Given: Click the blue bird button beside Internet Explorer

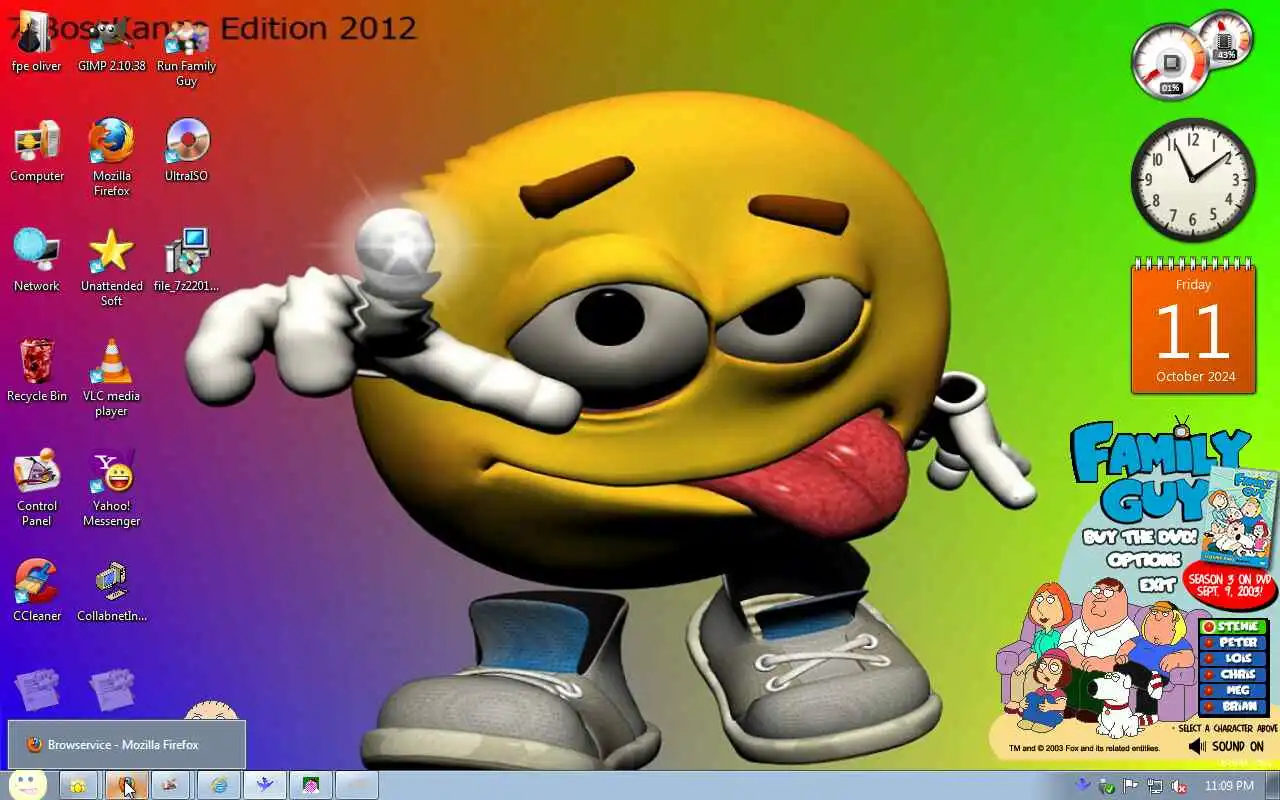Looking at the screenshot, I should coord(265,786).
